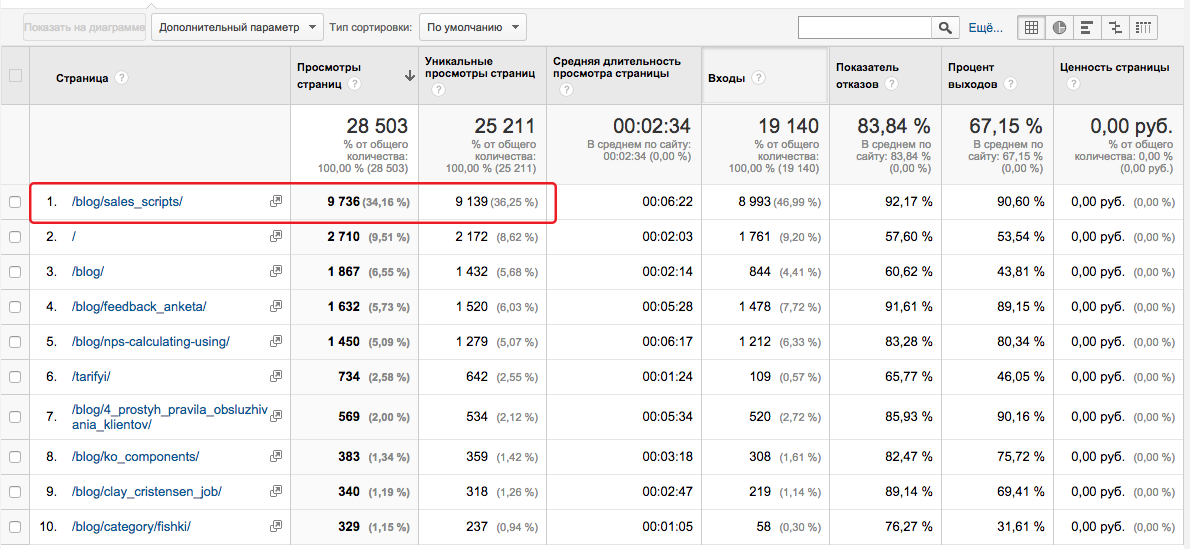This screenshot has height=549, width=1190.
Task: Select the comparison view icon
Action: (1115, 27)
